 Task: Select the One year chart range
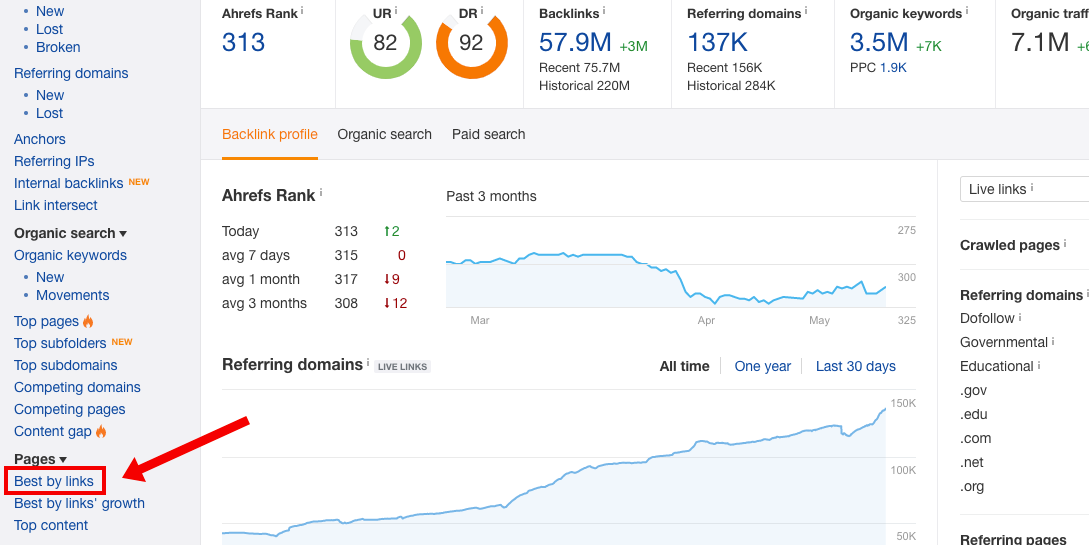point(763,366)
